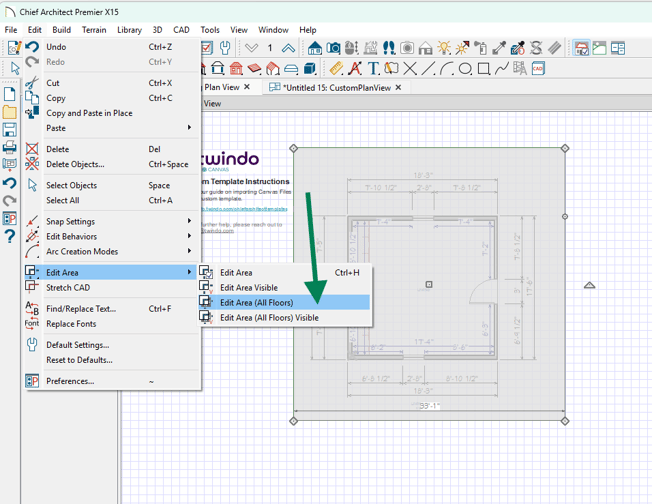Image resolution: width=652 pixels, height=504 pixels.
Task: Choose Edit Area Visible in submenu
Action: [x=284, y=287]
